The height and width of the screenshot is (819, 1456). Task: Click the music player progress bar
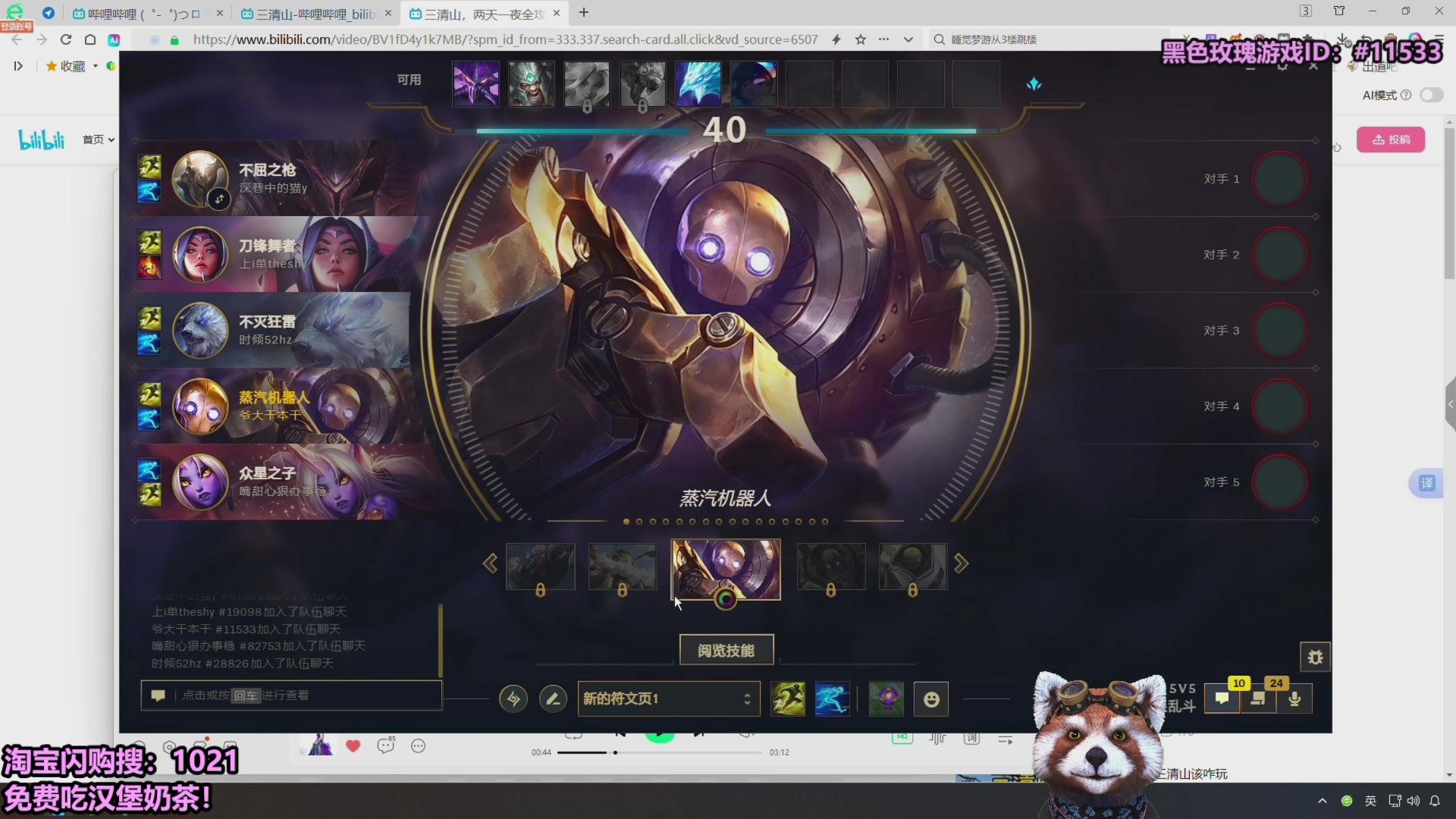pos(660,752)
